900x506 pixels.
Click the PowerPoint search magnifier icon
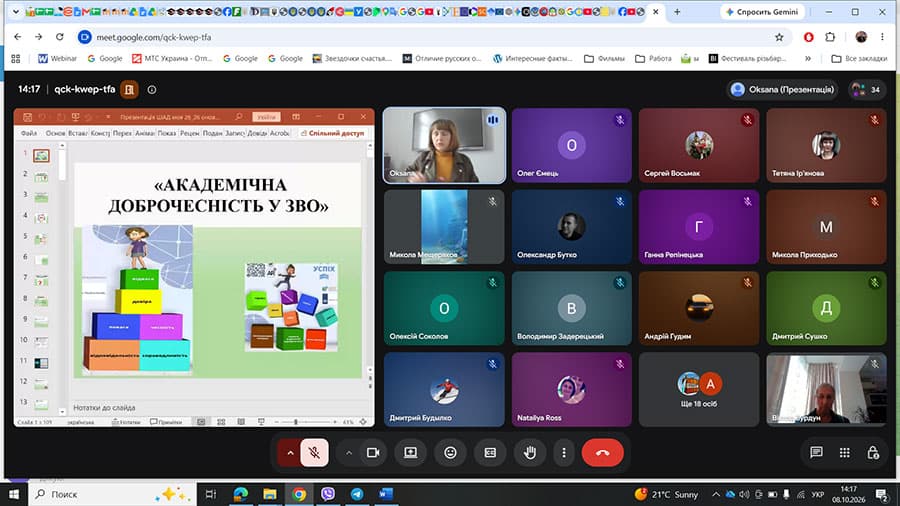pos(238,117)
